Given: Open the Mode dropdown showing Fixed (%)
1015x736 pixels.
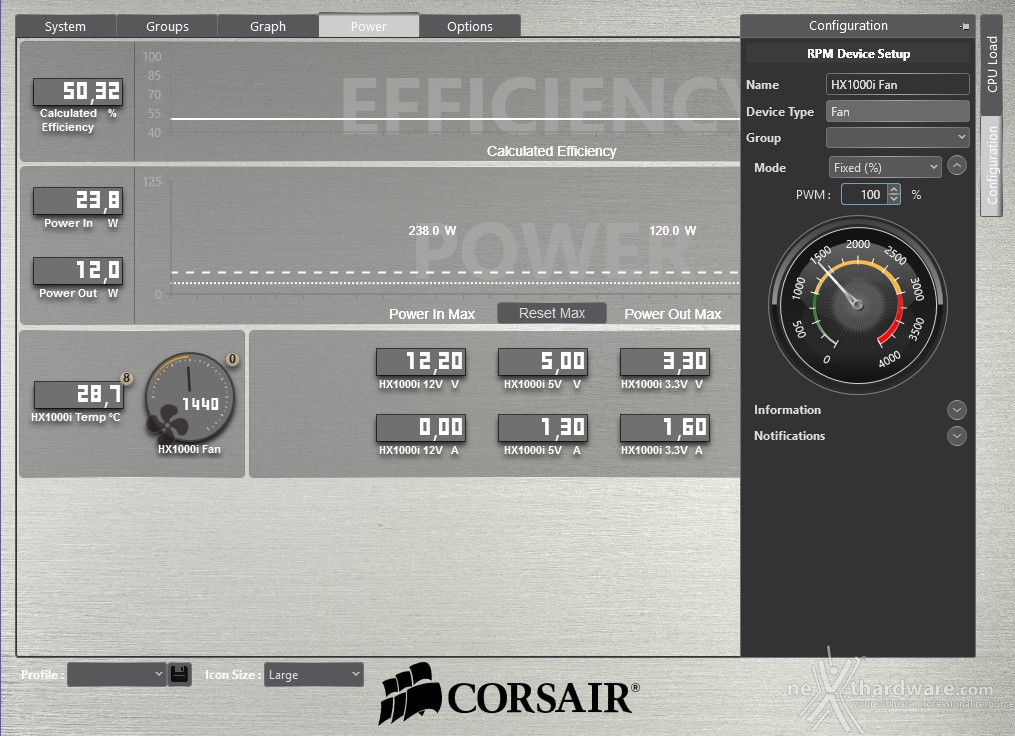Looking at the screenshot, I should click(885, 168).
